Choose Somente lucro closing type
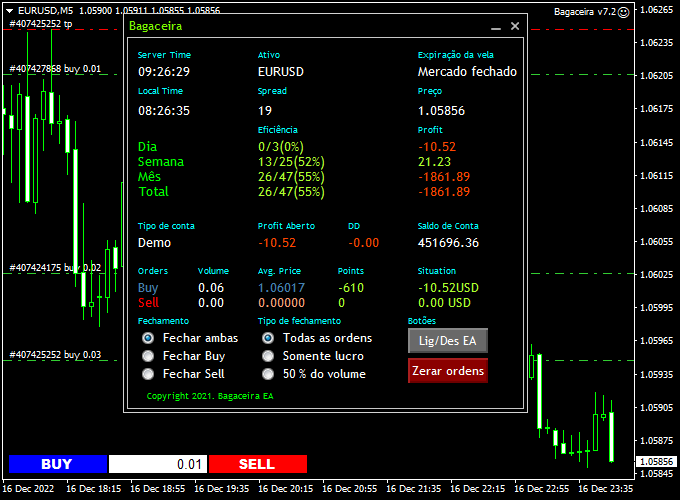Screen dimensions: 680x500 tap(268, 356)
